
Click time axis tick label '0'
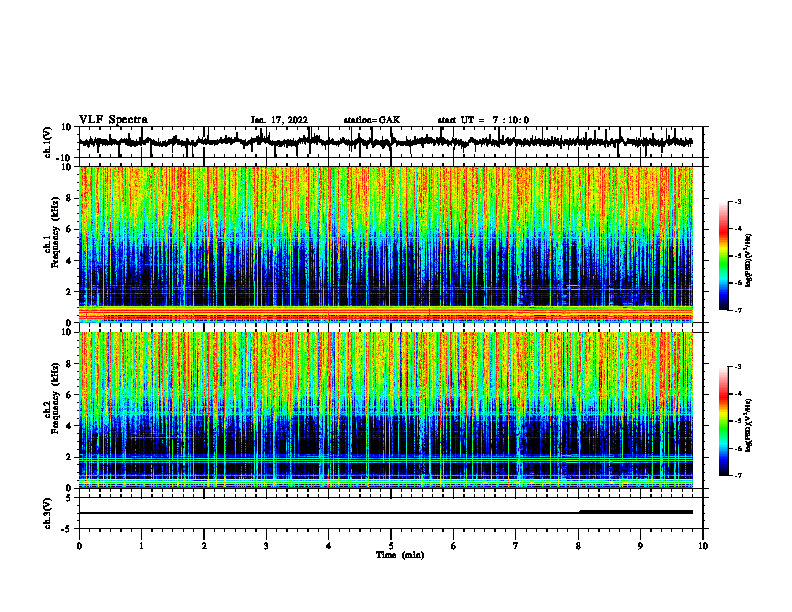point(79,546)
